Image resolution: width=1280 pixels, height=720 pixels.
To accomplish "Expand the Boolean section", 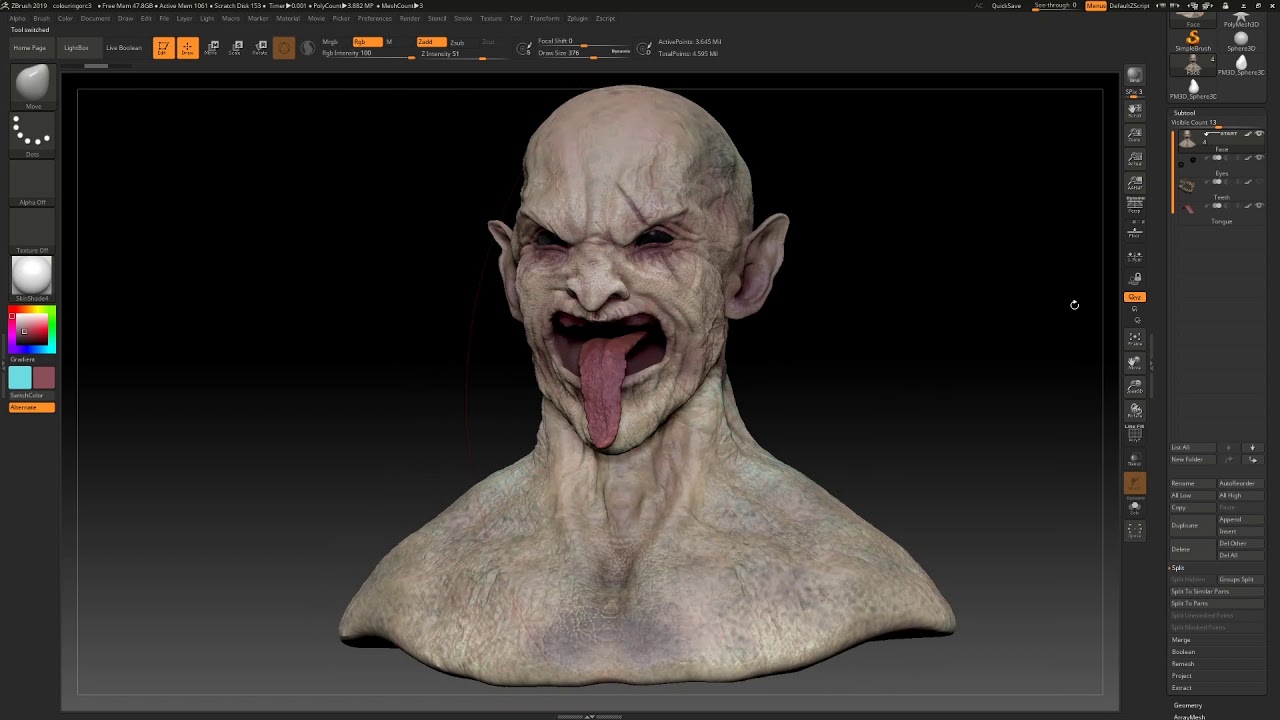I will pyautogui.click(x=1184, y=652).
